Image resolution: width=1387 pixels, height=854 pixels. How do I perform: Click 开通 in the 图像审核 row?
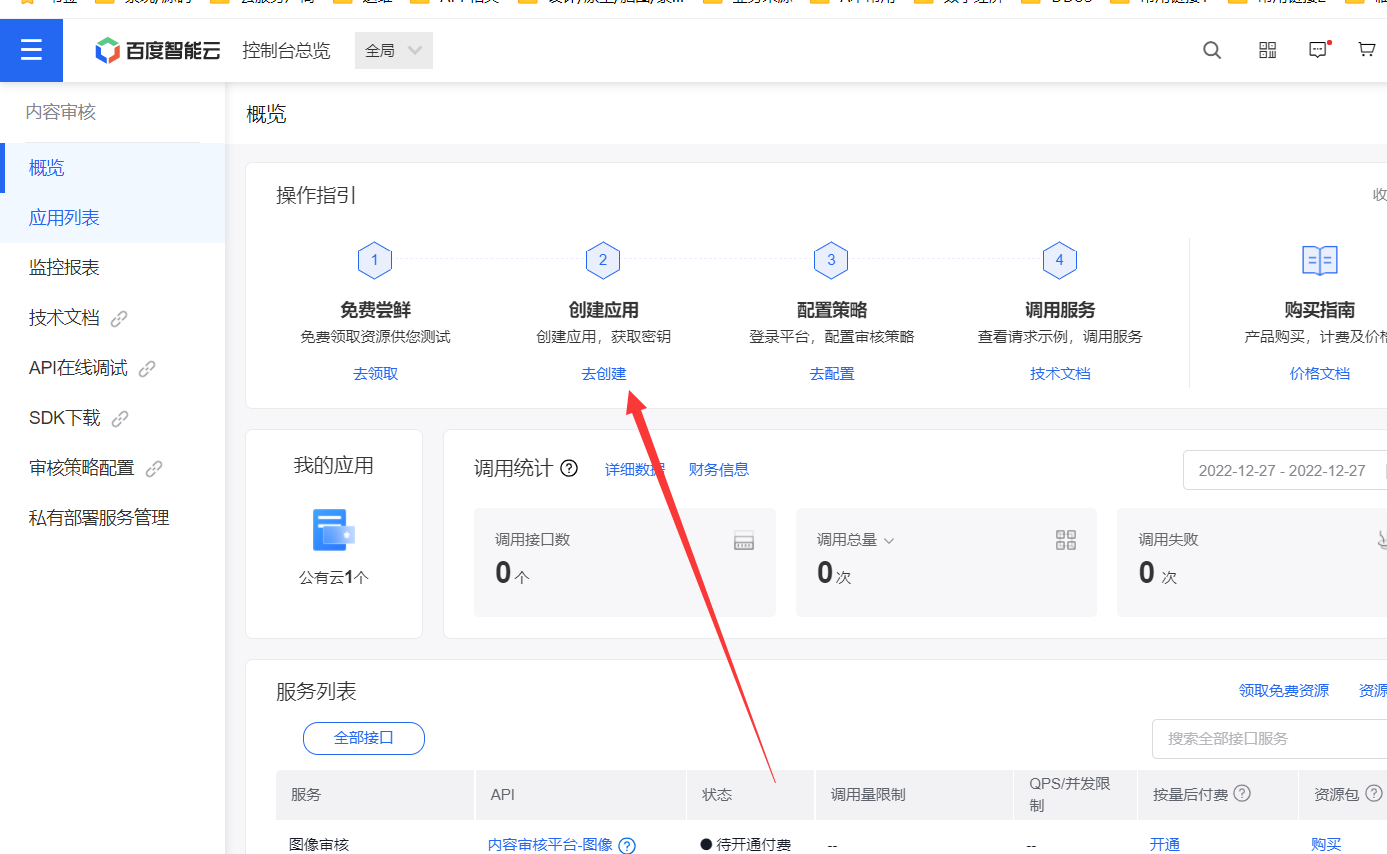1165,845
